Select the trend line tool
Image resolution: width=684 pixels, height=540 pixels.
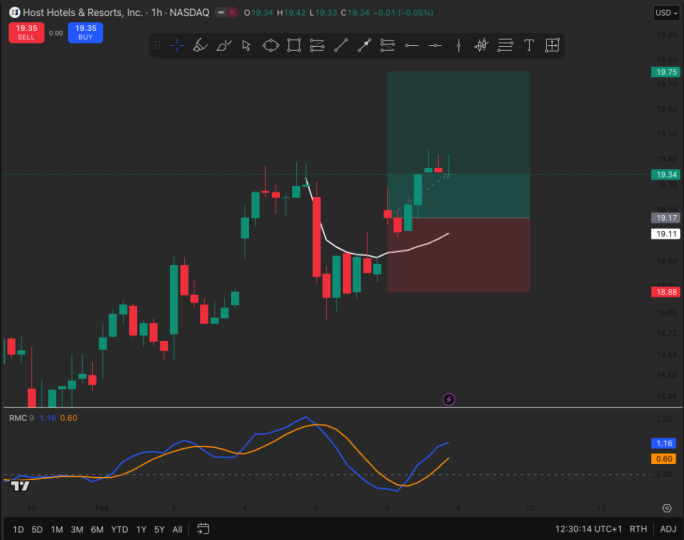coord(341,45)
